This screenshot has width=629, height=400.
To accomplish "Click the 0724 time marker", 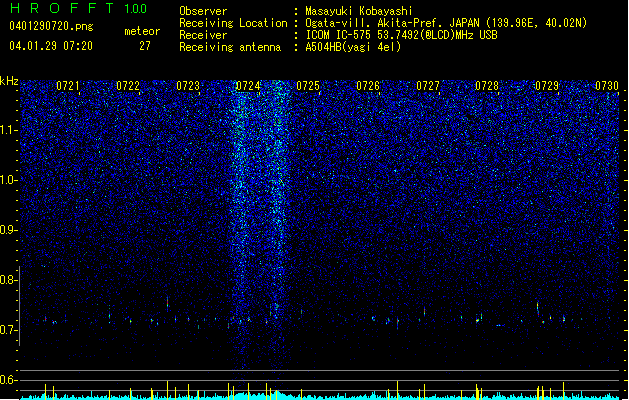I will tap(248, 86).
